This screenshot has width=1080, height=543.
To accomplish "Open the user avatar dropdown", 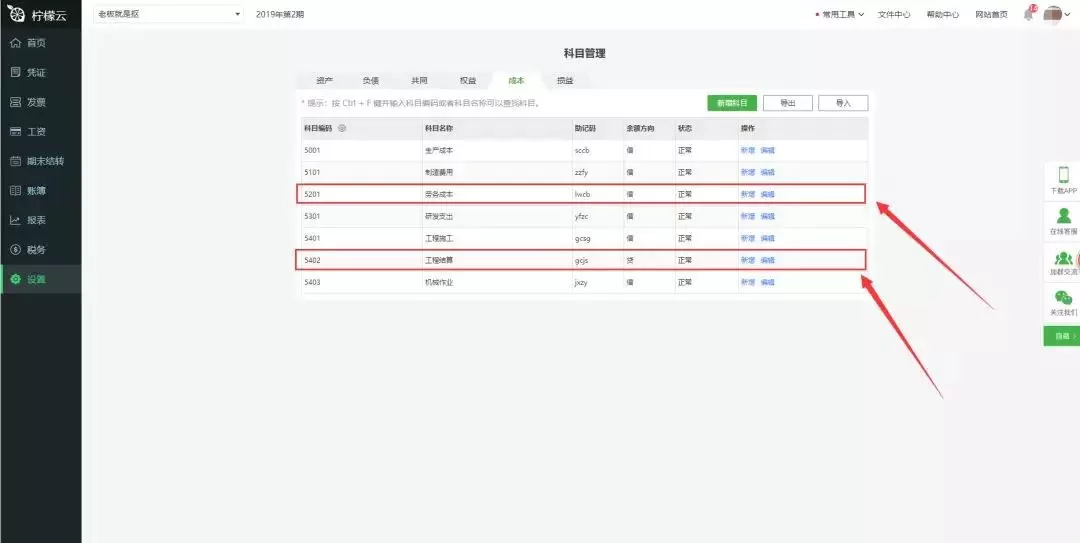I will [x=1057, y=14].
